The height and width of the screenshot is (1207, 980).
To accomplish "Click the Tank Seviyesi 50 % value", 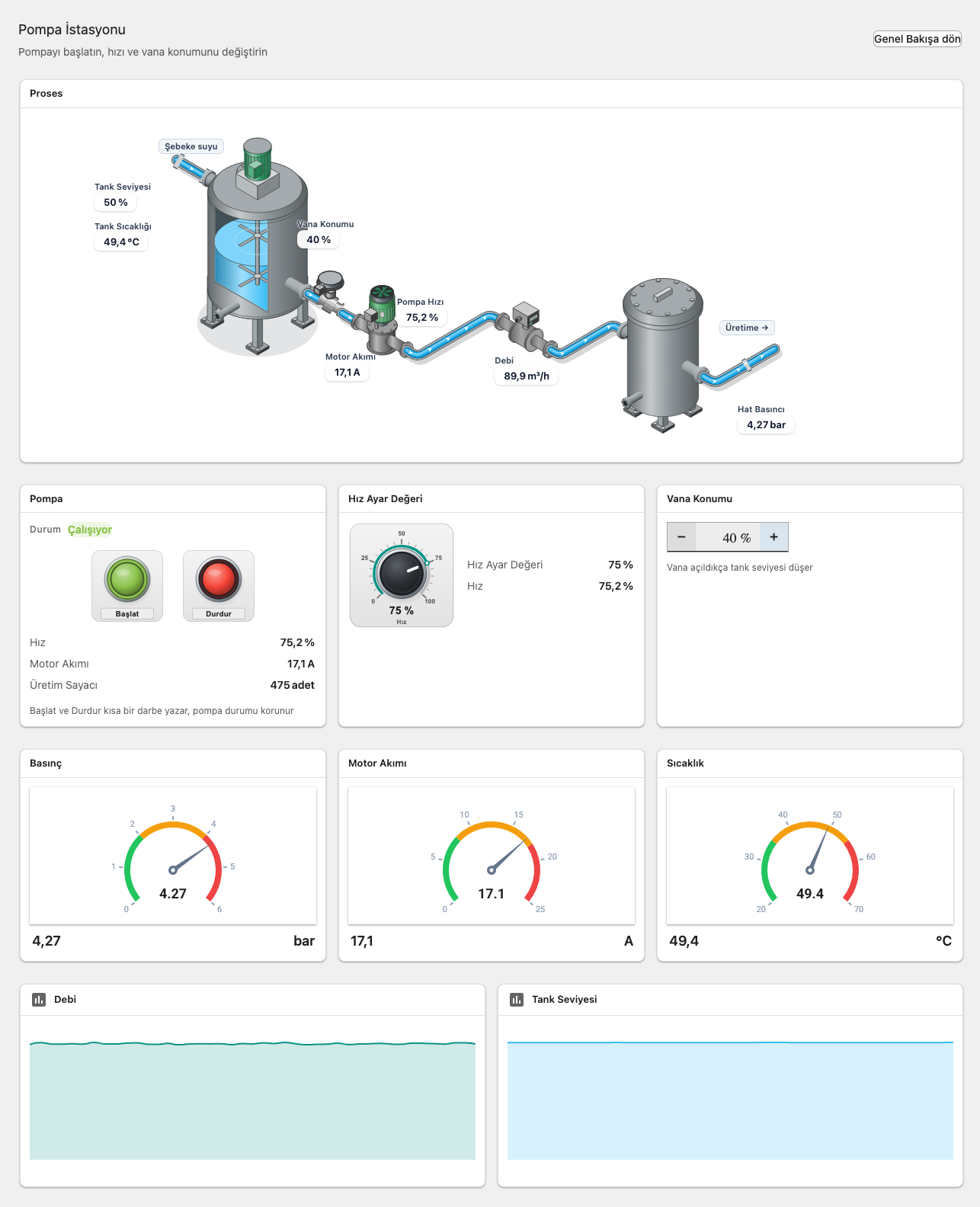I will coord(116,203).
